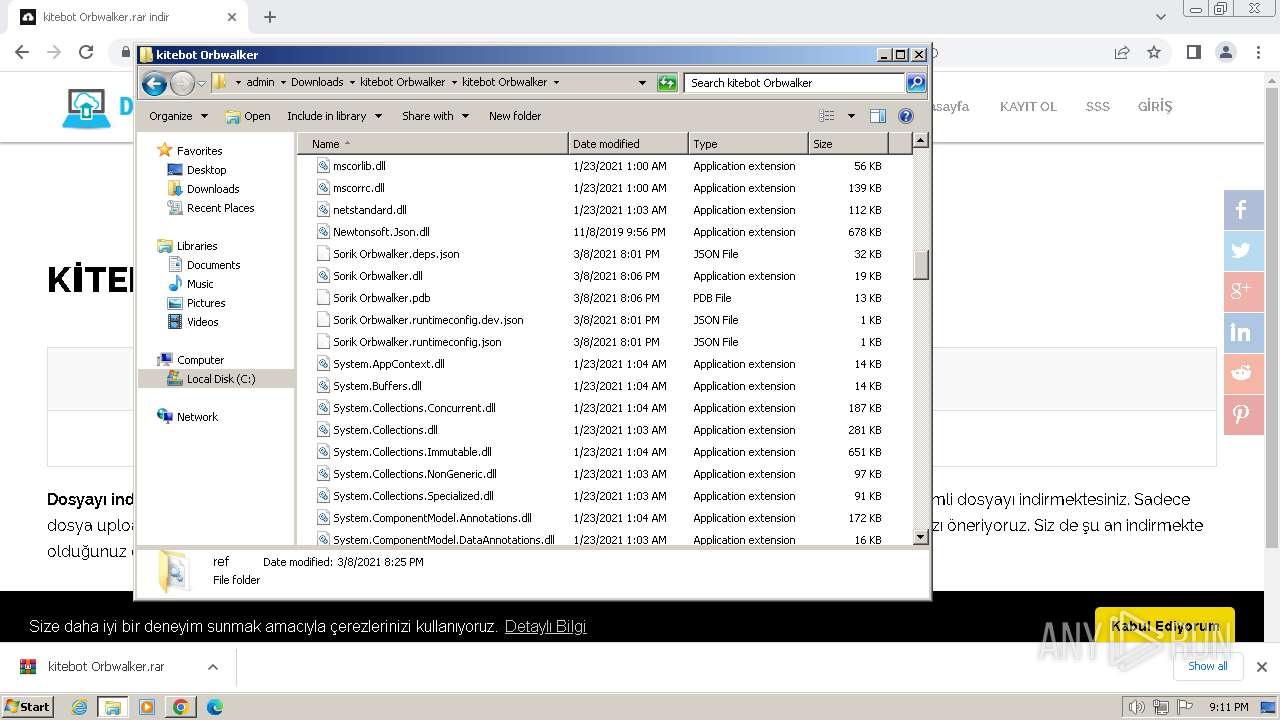Screen dimensions: 1280x720
Task: Select Libraries in navigation pane
Action: pos(197,246)
